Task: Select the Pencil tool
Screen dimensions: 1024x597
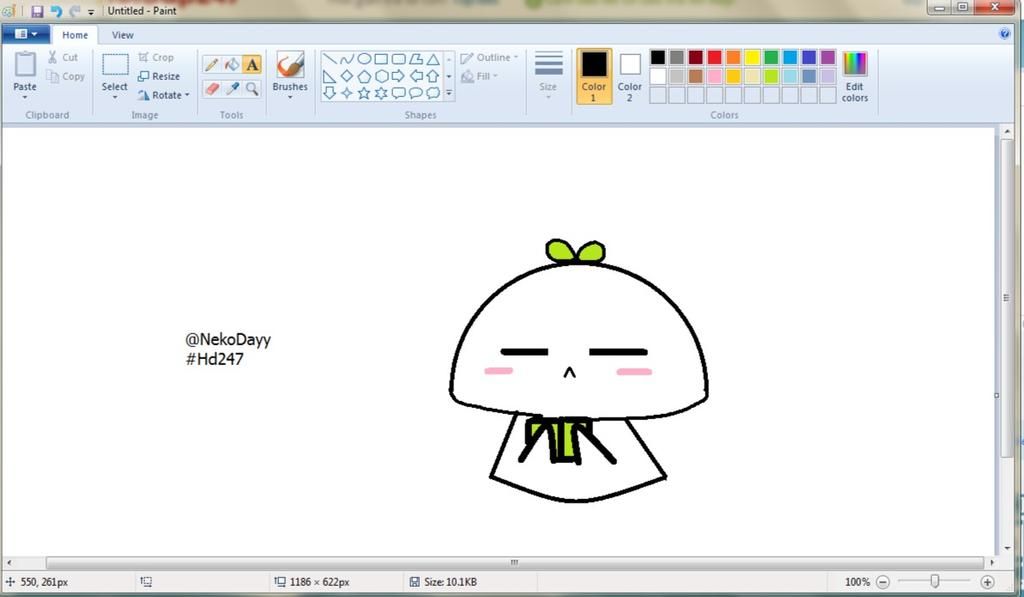Action: [x=211, y=64]
